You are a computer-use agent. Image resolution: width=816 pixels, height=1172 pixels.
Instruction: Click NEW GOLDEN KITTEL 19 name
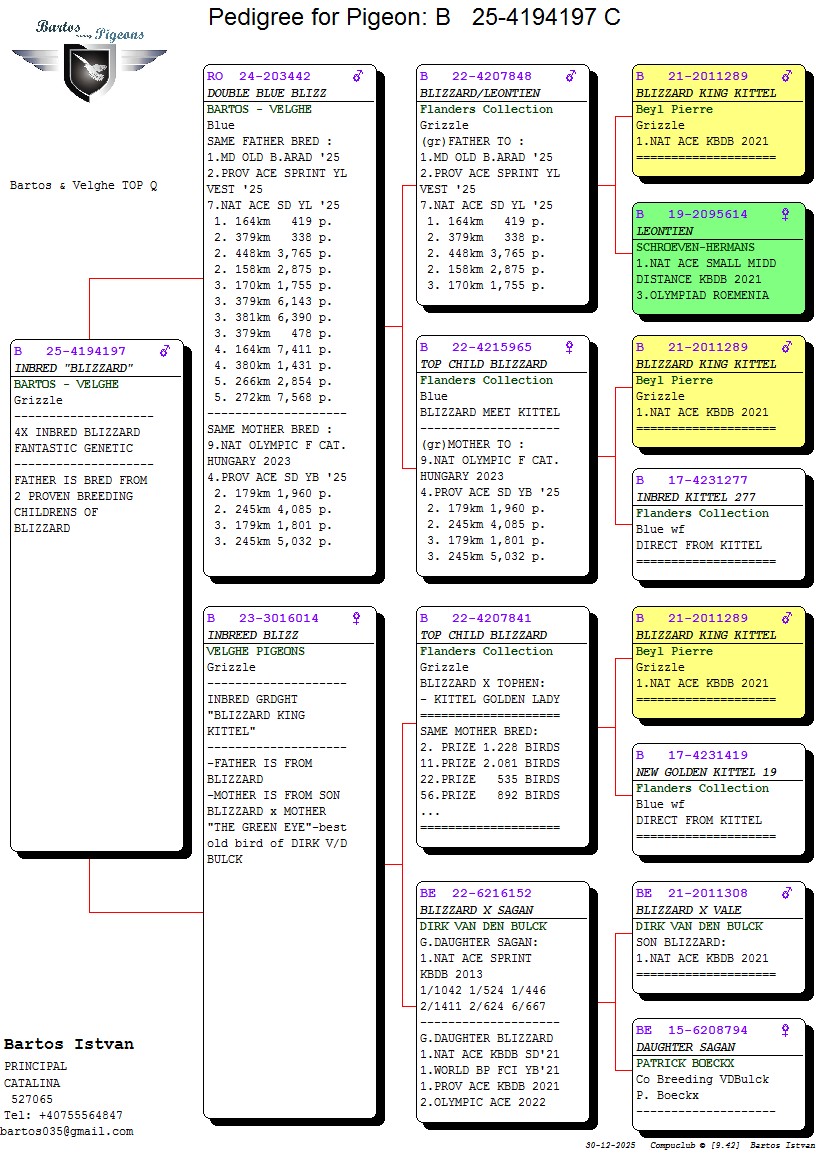coord(706,772)
